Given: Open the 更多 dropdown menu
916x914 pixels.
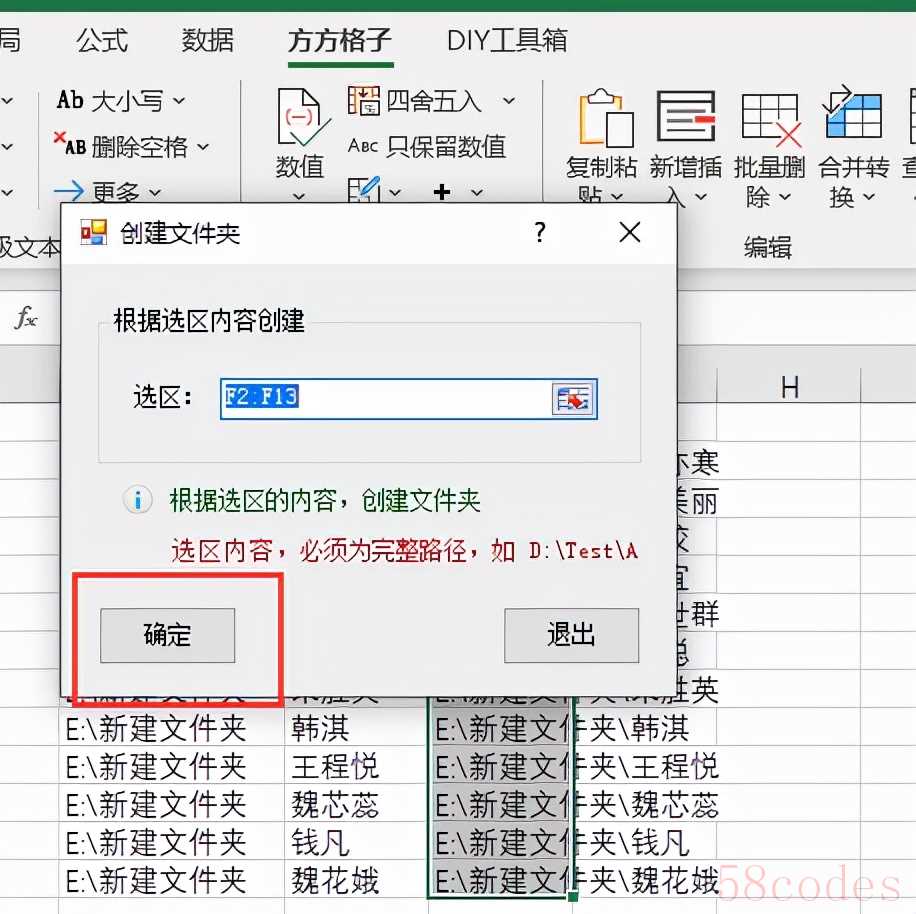Looking at the screenshot, I should 155,191.
